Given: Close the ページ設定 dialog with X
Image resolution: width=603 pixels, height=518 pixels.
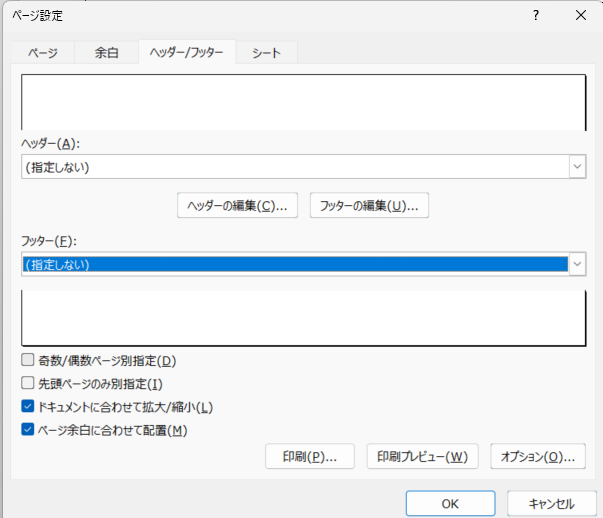Looking at the screenshot, I should coord(581,15).
